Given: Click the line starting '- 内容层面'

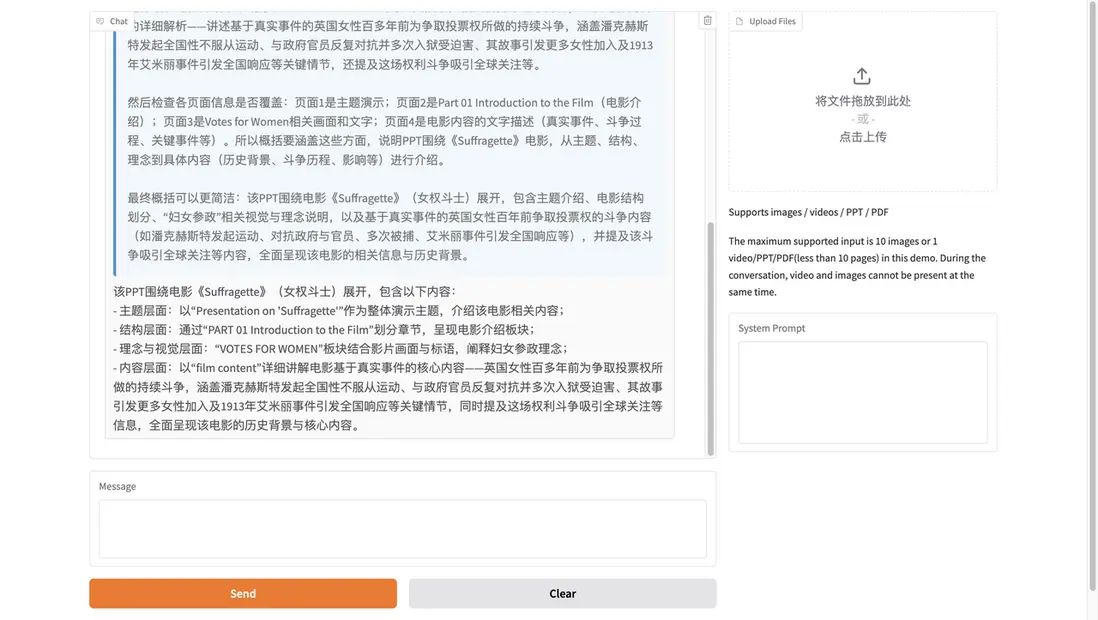Looking at the screenshot, I should click(388, 396).
